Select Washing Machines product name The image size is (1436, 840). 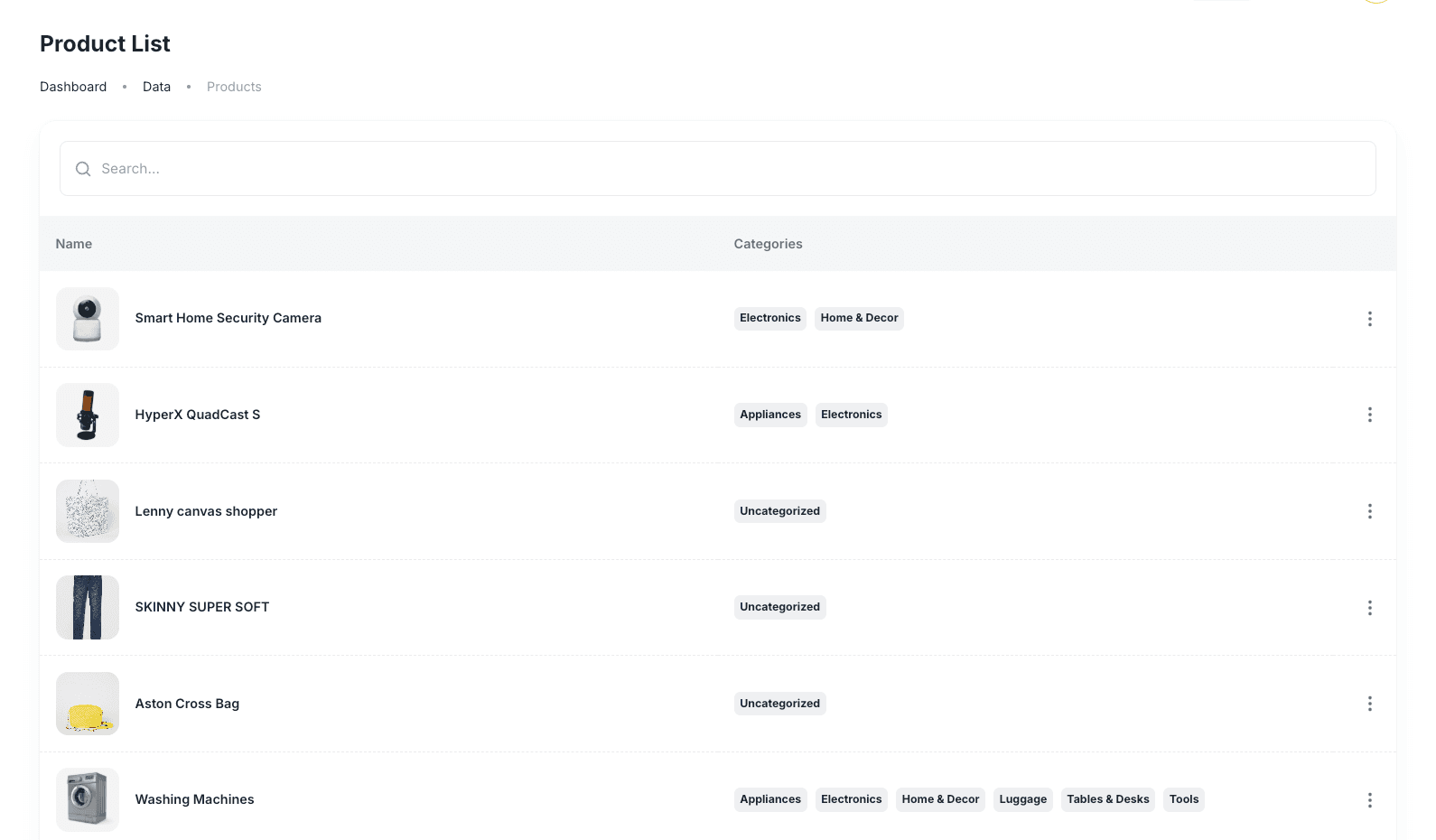click(x=194, y=799)
